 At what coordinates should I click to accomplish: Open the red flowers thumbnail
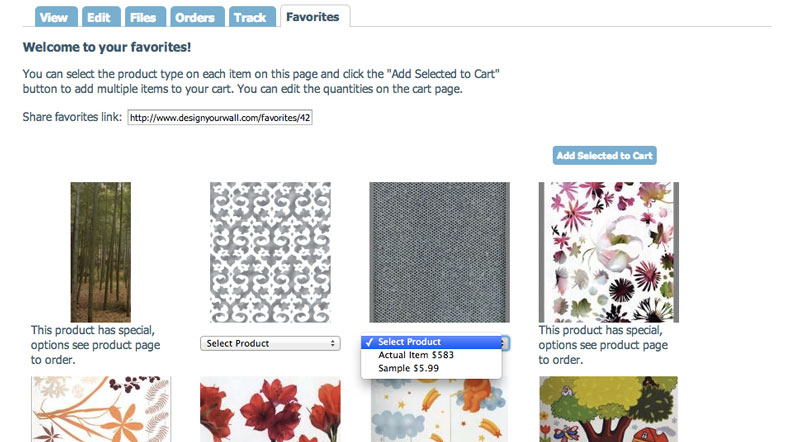270,408
